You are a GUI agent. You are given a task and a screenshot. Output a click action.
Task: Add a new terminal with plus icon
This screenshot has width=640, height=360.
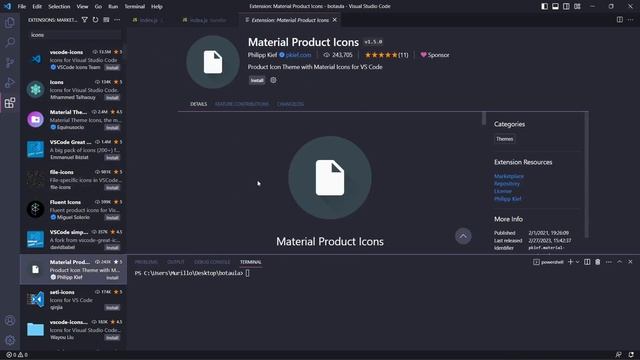[571, 262]
